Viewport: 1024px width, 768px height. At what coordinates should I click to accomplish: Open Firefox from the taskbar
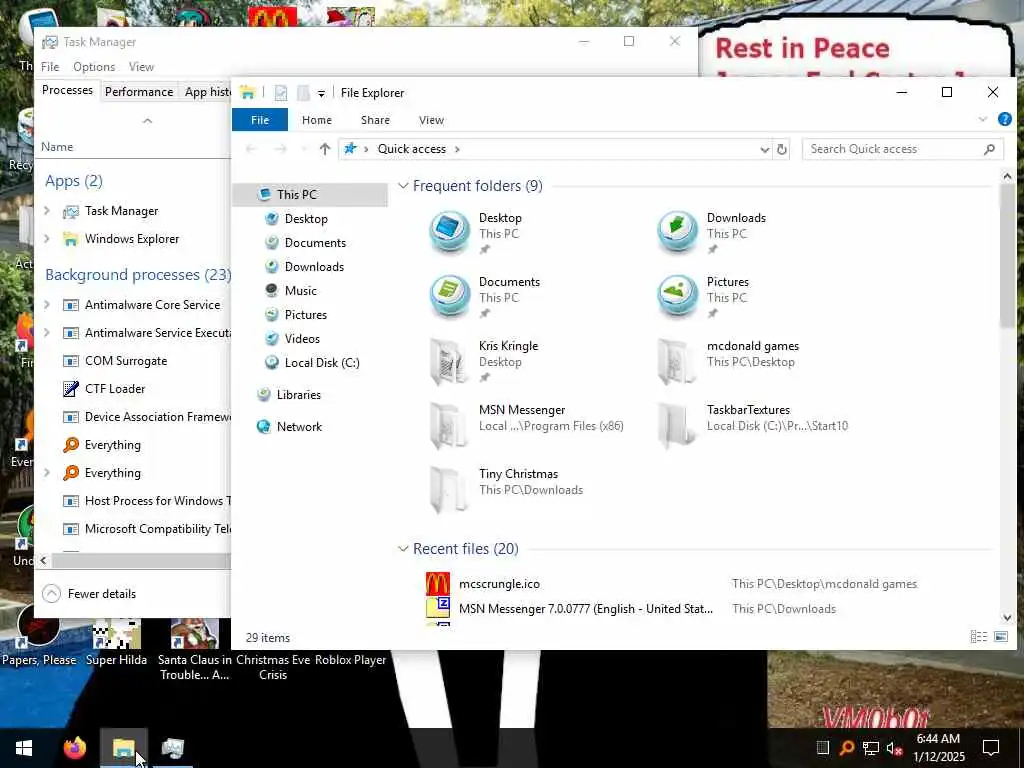[x=74, y=748]
